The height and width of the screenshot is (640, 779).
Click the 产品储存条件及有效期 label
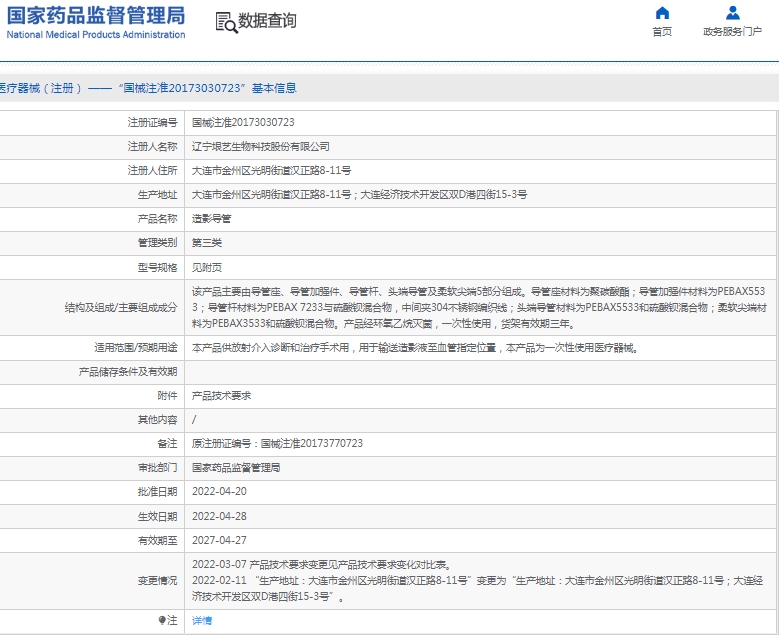128,372
